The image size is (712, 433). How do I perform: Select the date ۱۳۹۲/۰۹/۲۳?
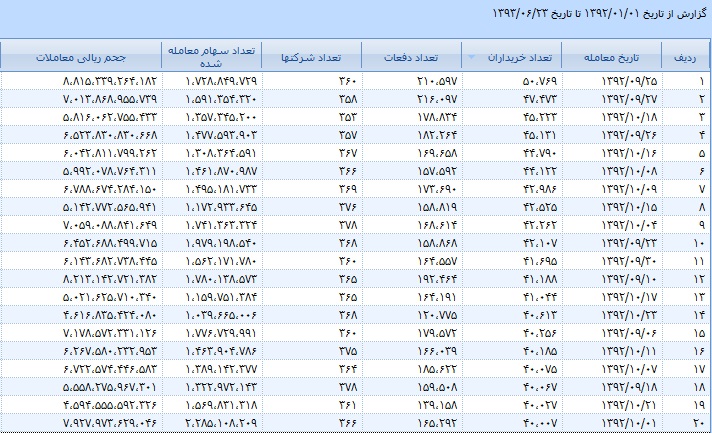629,243
